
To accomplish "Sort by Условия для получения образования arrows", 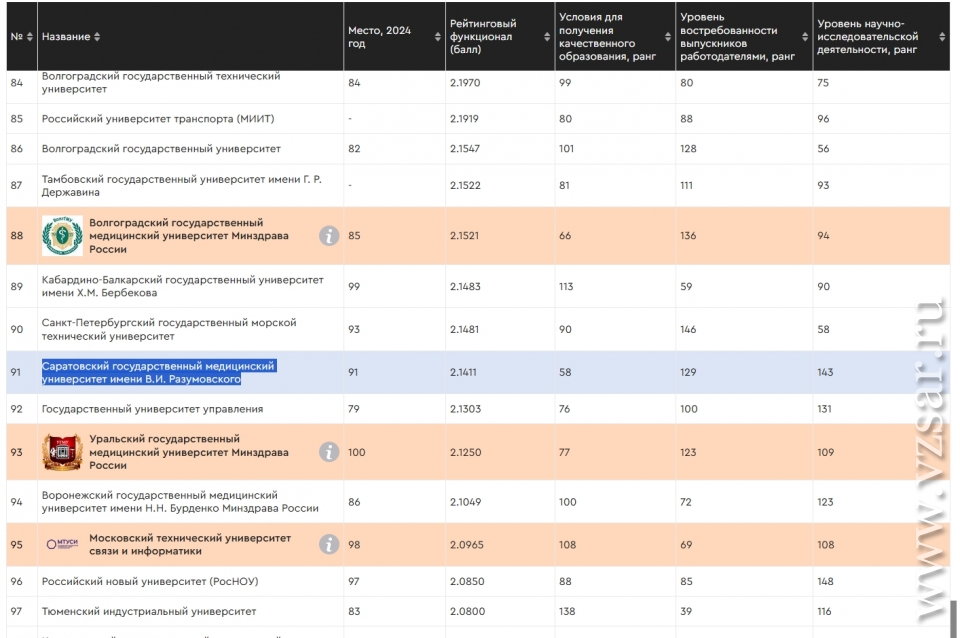I will click(668, 37).
